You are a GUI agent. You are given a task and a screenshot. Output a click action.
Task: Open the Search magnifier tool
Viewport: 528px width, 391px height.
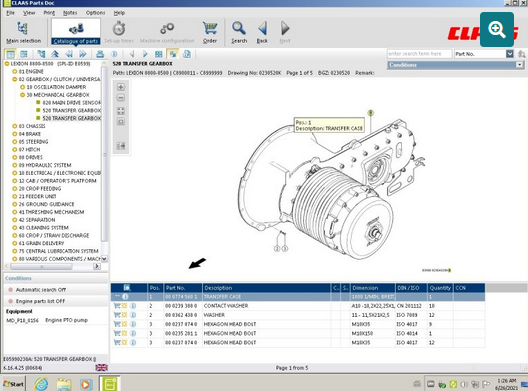point(239,32)
